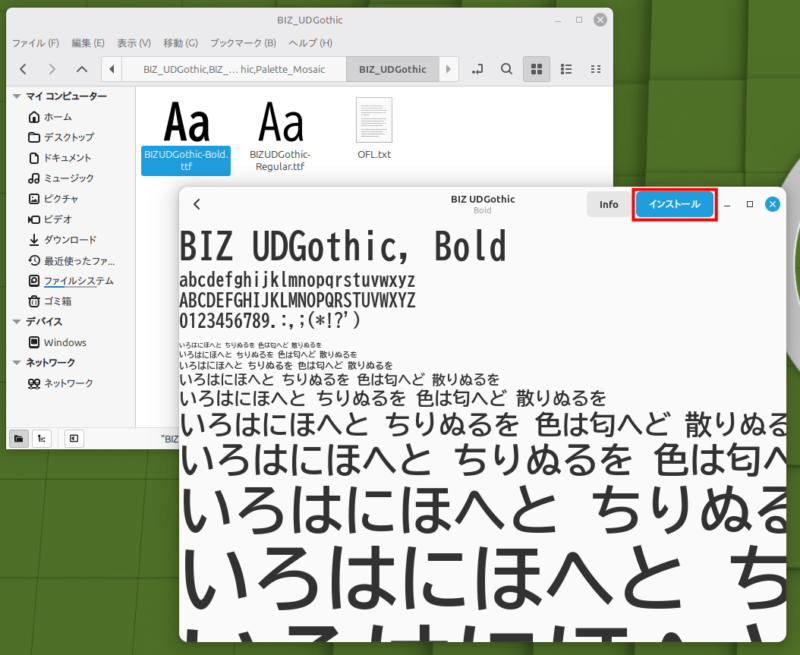Open ゴミ箱 trash in sidebar
The image size is (800, 655).
pos(57,301)
